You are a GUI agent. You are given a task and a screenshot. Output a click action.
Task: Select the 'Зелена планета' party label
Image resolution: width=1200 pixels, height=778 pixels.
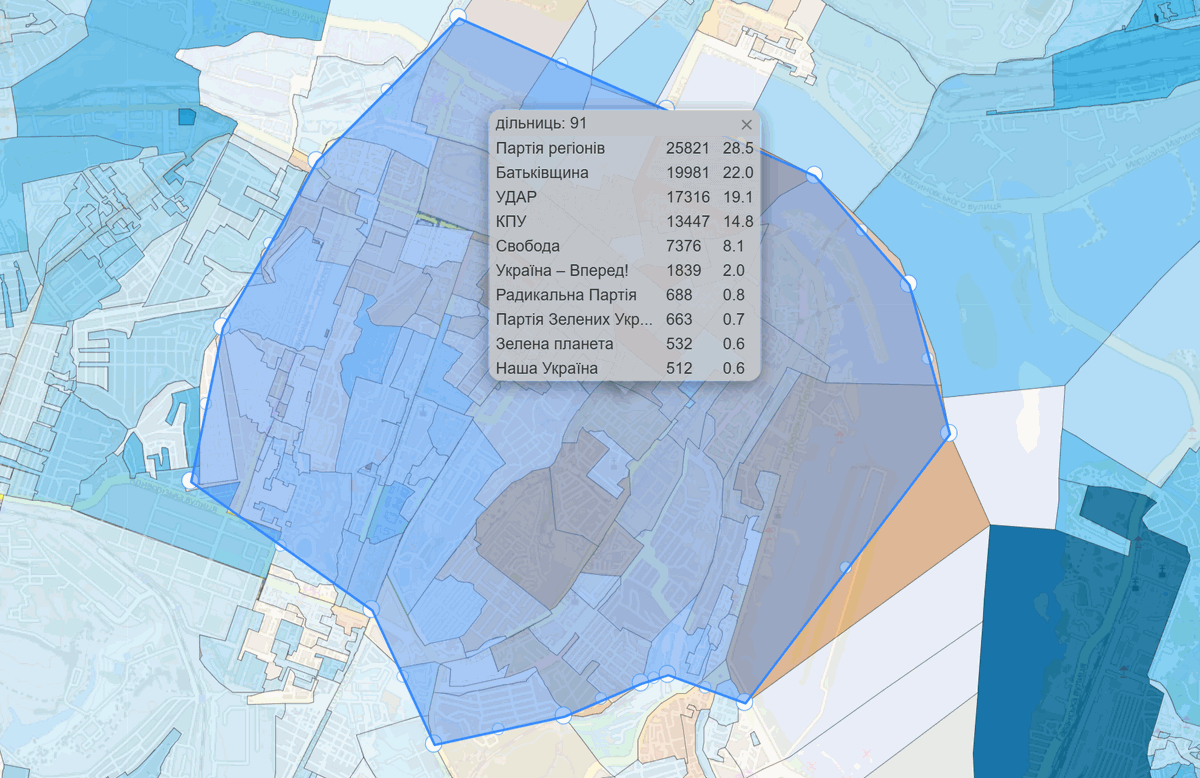[555, 344]
